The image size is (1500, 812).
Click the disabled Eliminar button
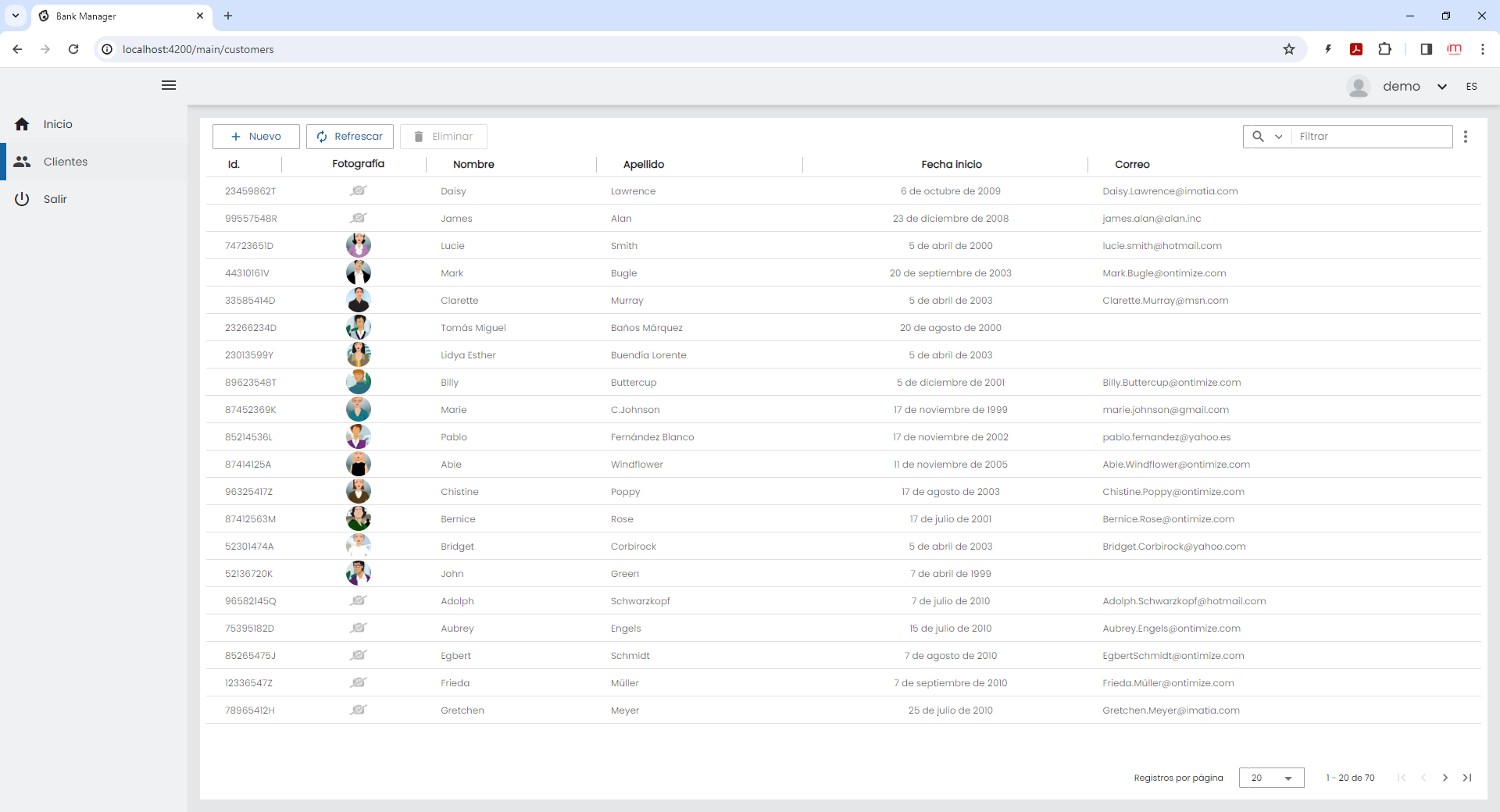444,137
